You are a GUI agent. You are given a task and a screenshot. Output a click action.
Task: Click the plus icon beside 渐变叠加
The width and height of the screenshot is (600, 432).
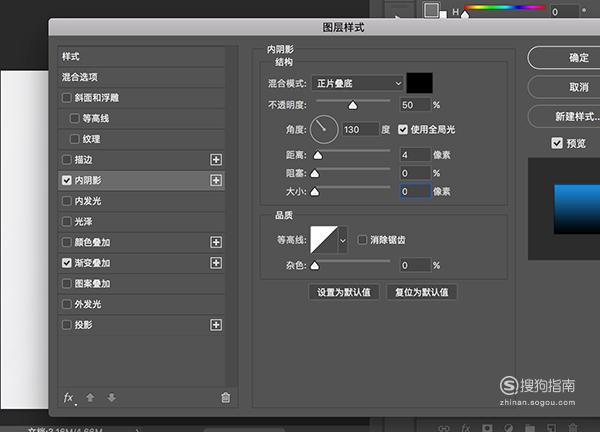[x=216, y=263]
